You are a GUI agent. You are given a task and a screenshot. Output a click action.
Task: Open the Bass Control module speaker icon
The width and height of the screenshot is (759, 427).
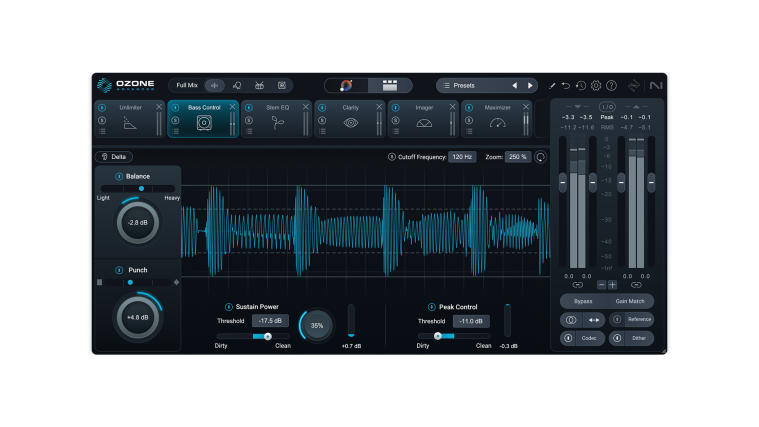click(x=204, y=123)
